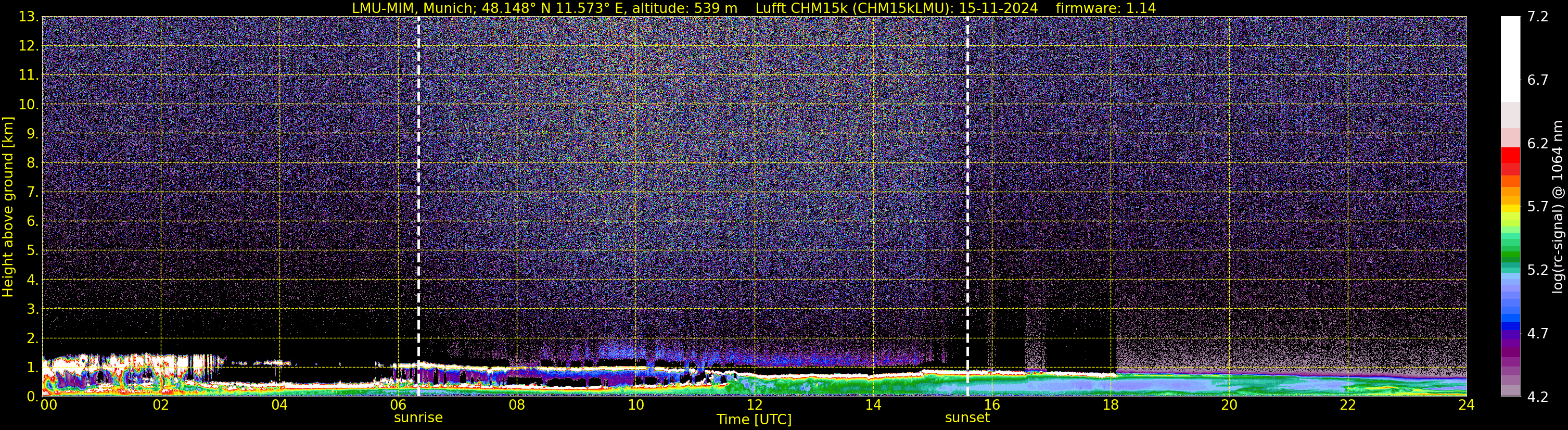This screenshot has height=430, width=1568.
Task: Click the dashed white sunrise marker line
Action: point(419,206)
